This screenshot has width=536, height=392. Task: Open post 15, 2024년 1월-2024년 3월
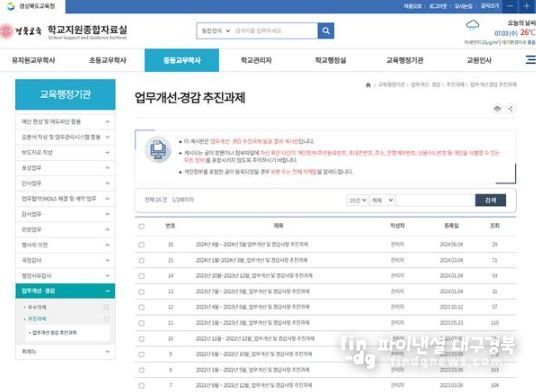tap(252, 260)
